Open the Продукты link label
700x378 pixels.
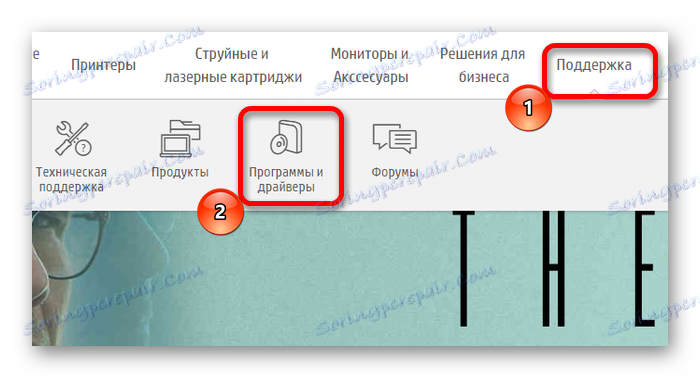180,172
